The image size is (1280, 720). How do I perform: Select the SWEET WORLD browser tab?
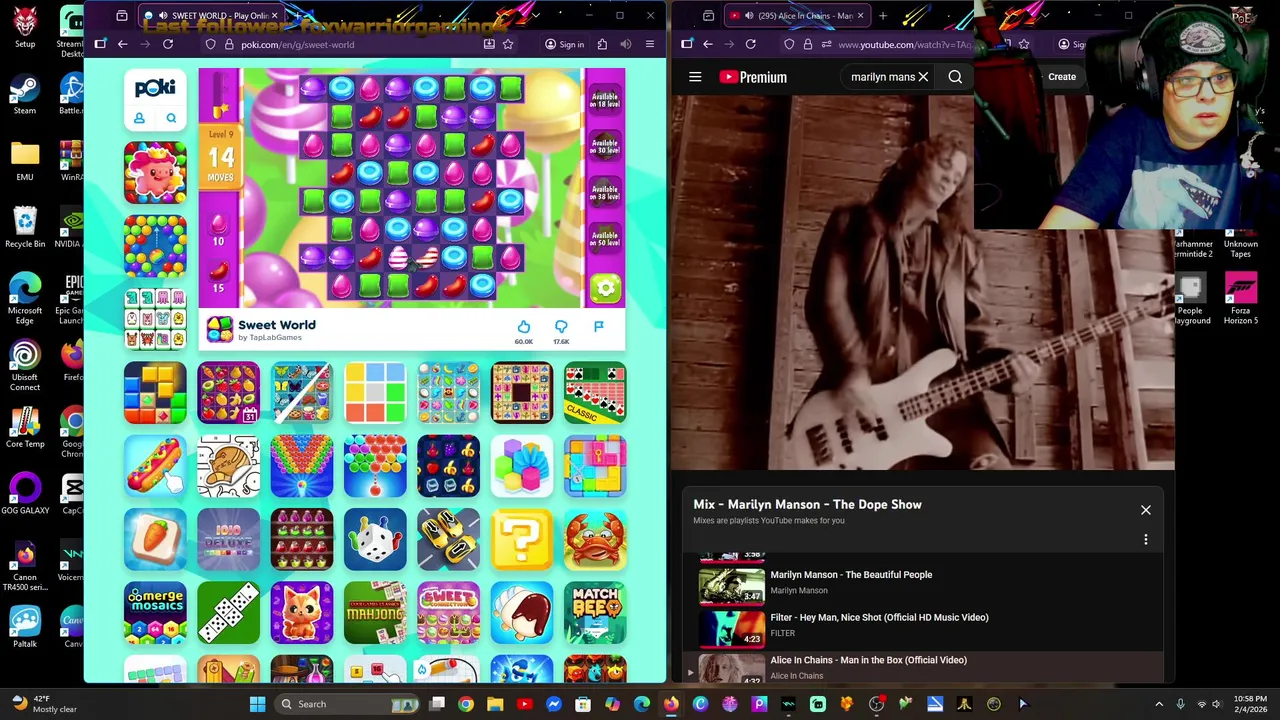210,16
